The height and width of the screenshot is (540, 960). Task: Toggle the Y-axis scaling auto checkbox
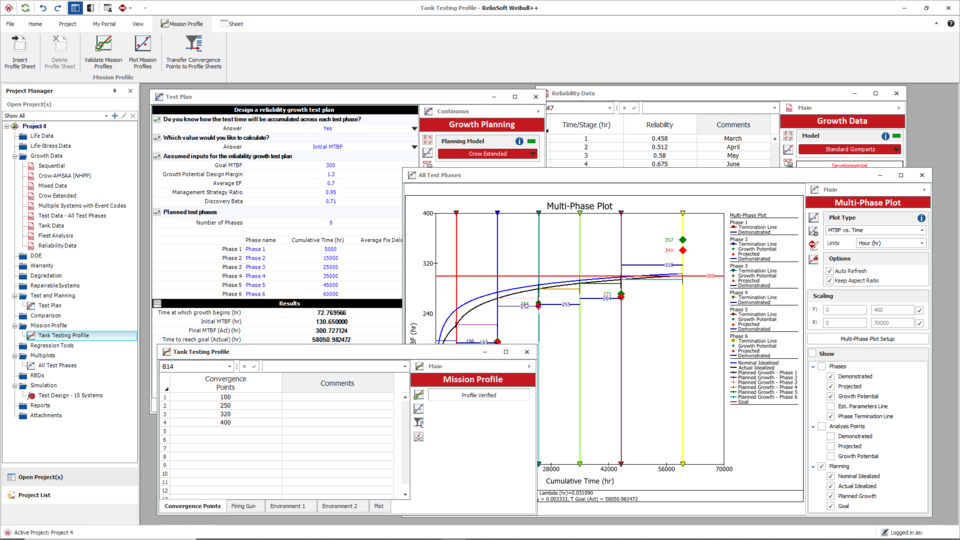coord(920,310)
